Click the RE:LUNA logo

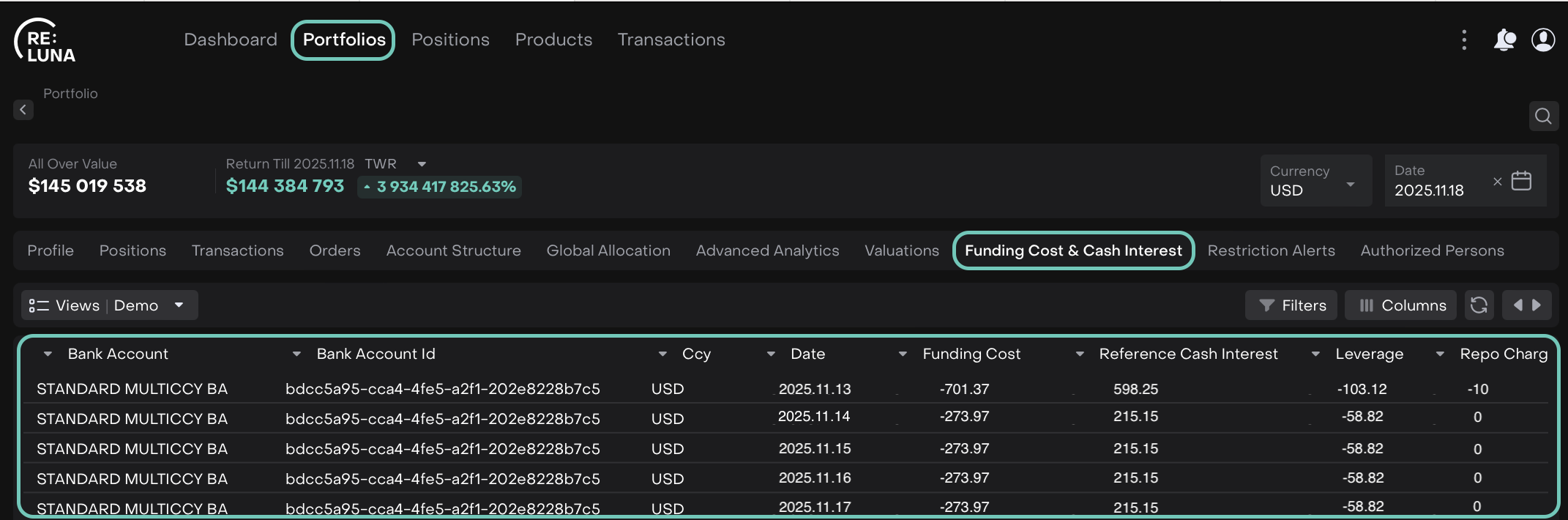coord(45,41)
